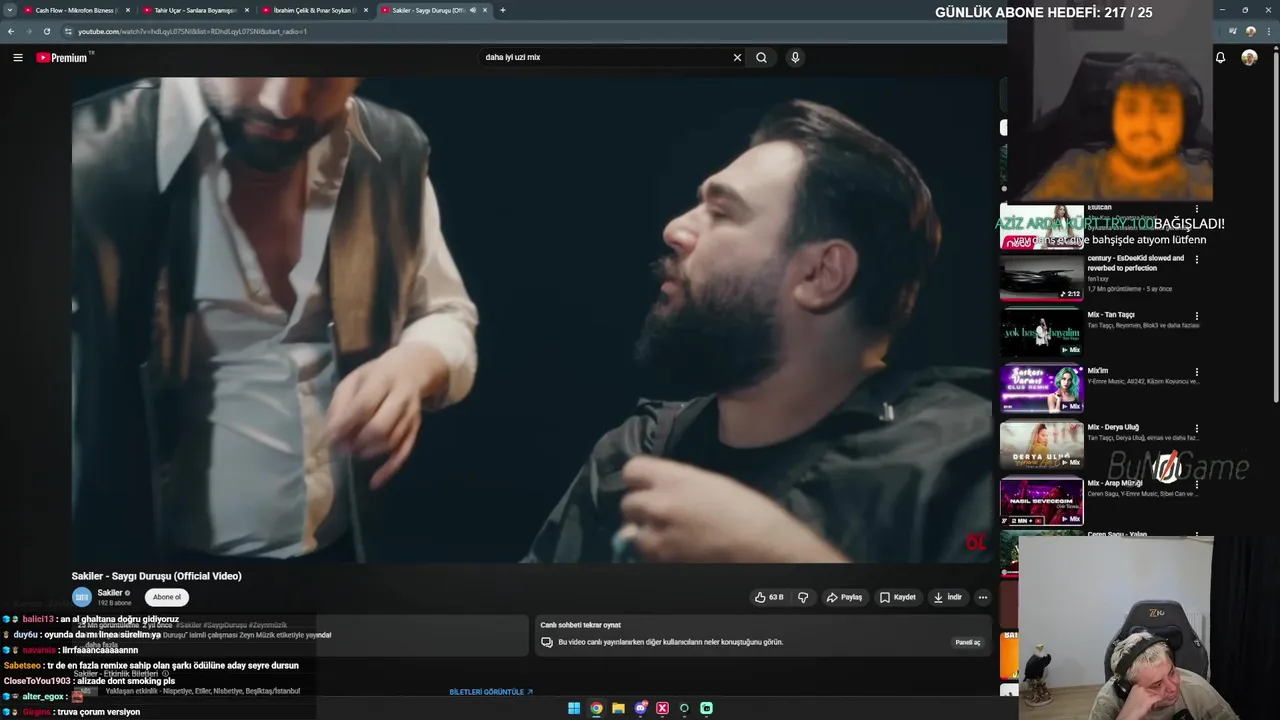Viewport: 1280px width, 720px height.
Task: Open the Mix - Tan Taşçı thumbnail
Action: (1041, 333)
